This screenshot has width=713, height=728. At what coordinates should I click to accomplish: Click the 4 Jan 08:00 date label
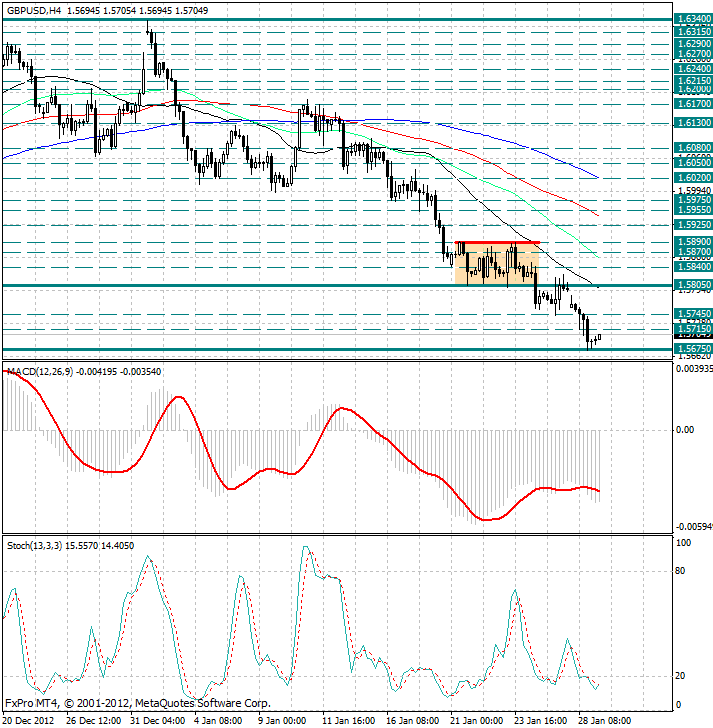click(219, 721)
